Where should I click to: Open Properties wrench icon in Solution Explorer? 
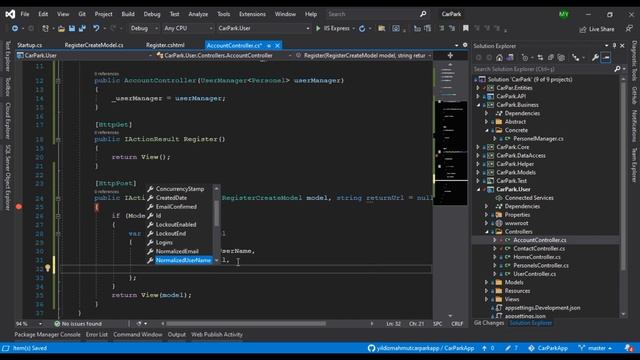(x=595, y=58)
